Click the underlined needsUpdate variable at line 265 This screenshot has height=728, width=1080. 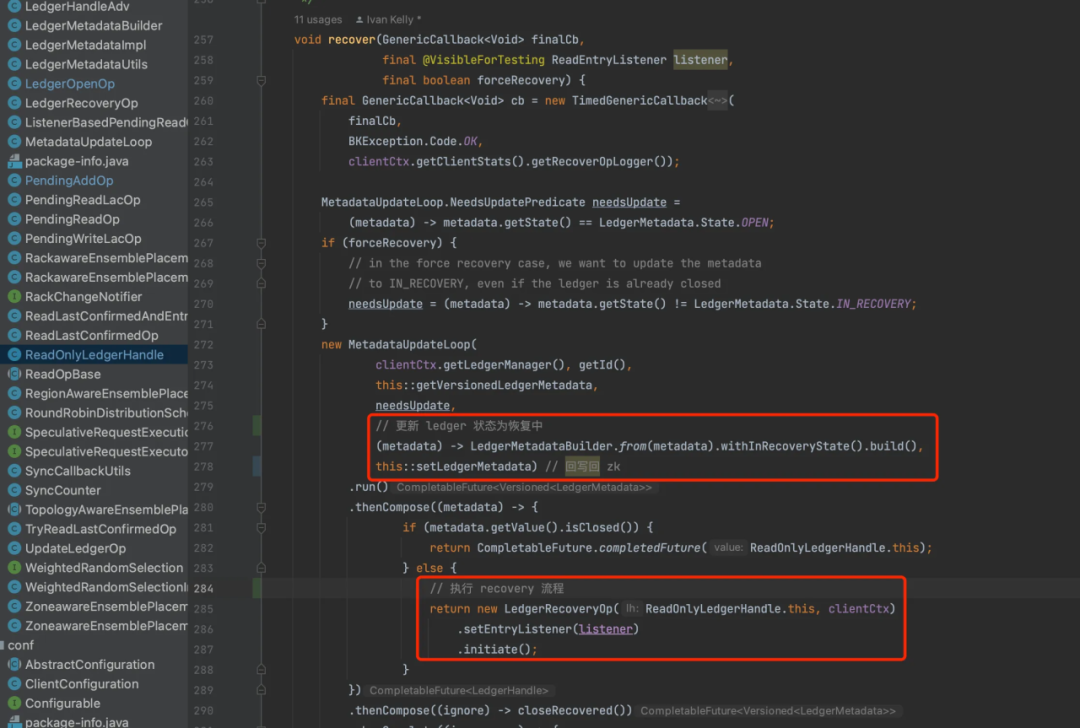coord(629,202)
